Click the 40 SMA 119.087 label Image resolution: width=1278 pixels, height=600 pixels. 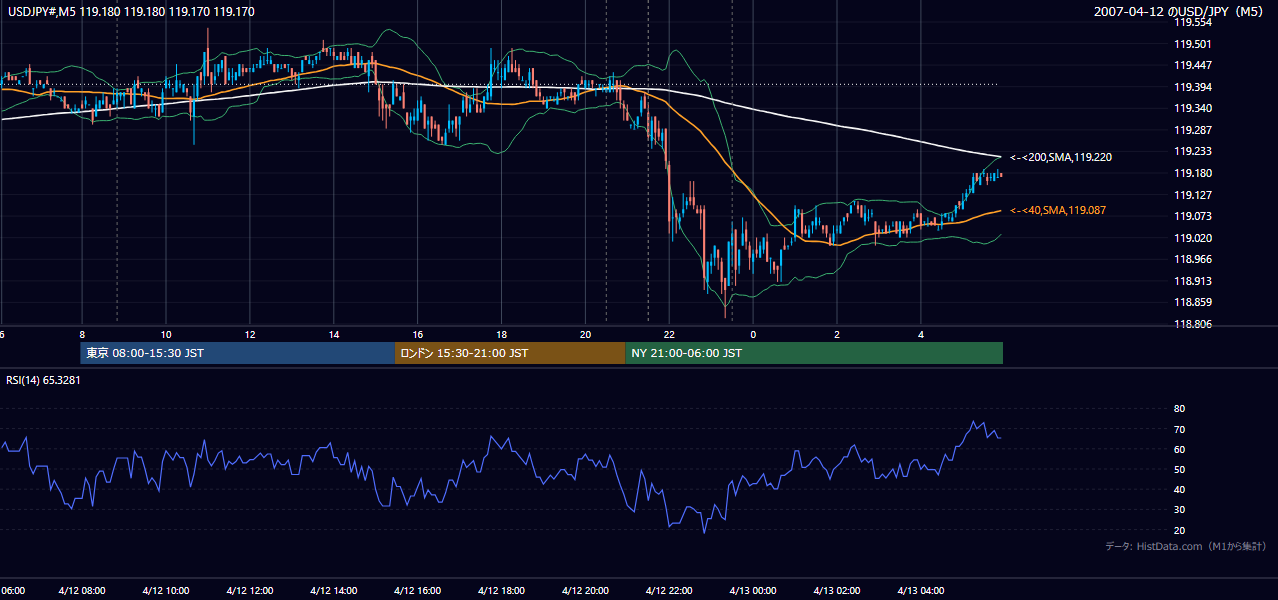tap(1059, 210)
